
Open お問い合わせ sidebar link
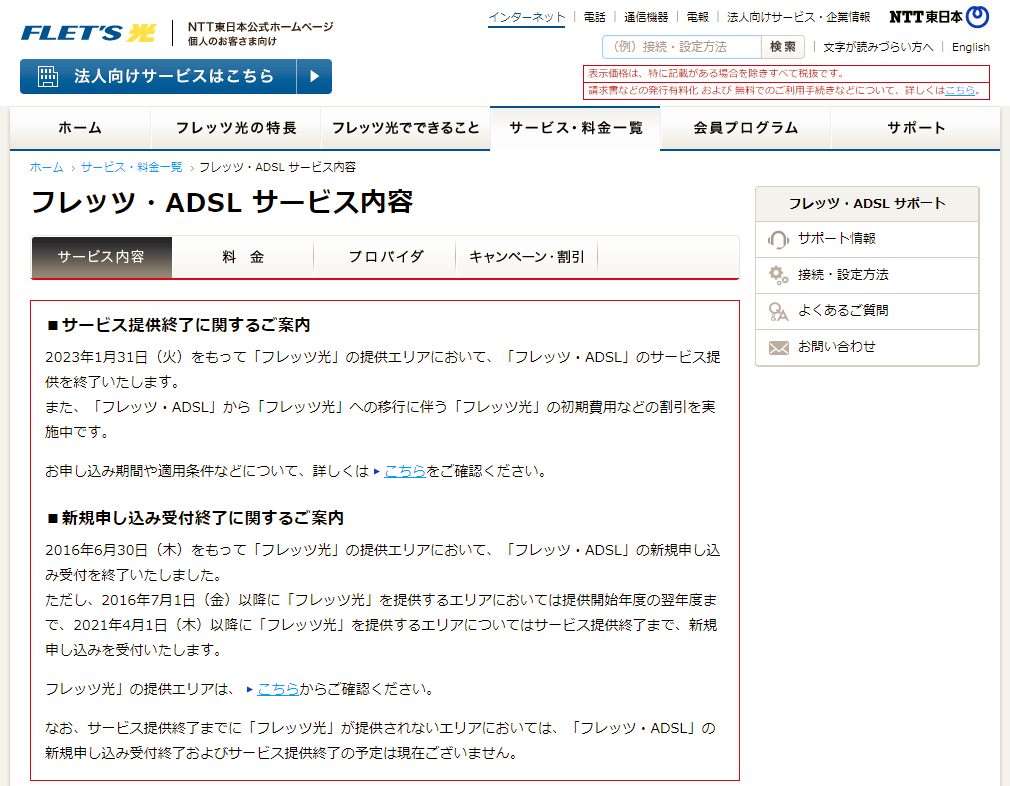coord(867,347)
